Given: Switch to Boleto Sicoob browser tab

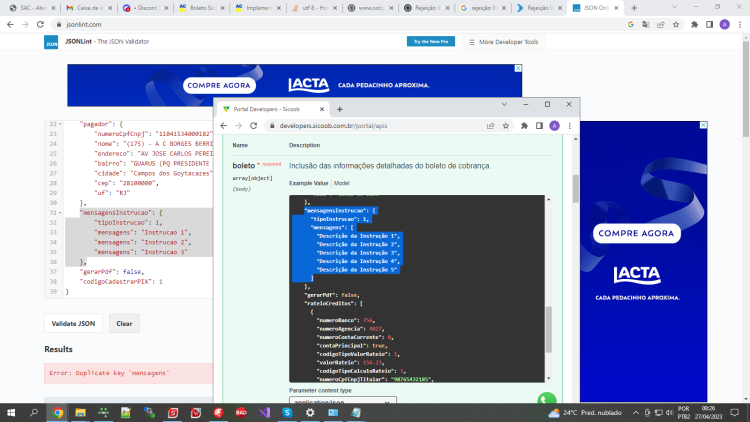Looking at the screenshot, I should pyautogui.click(x=200, y=8).
